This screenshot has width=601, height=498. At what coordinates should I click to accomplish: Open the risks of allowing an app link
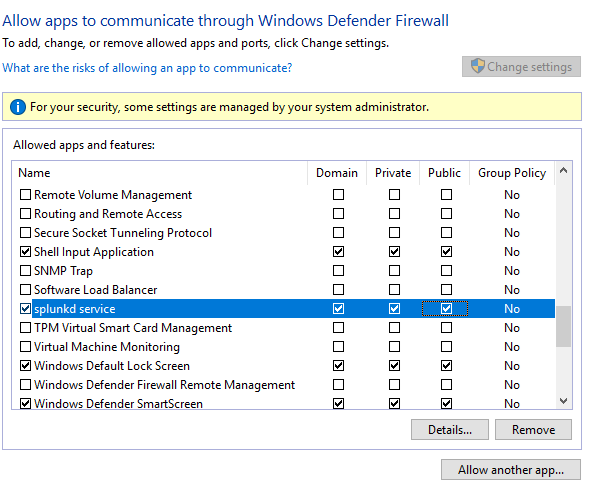pyautogui.click(x=147, y=68)
